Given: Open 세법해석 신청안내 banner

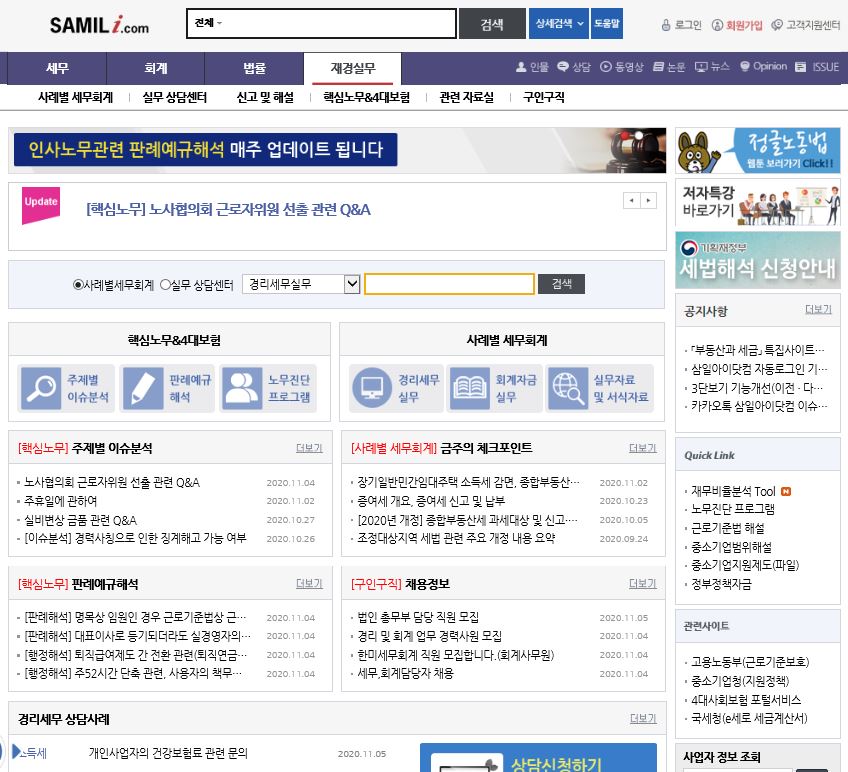Looking at the screenshot, I should (758, 260).
